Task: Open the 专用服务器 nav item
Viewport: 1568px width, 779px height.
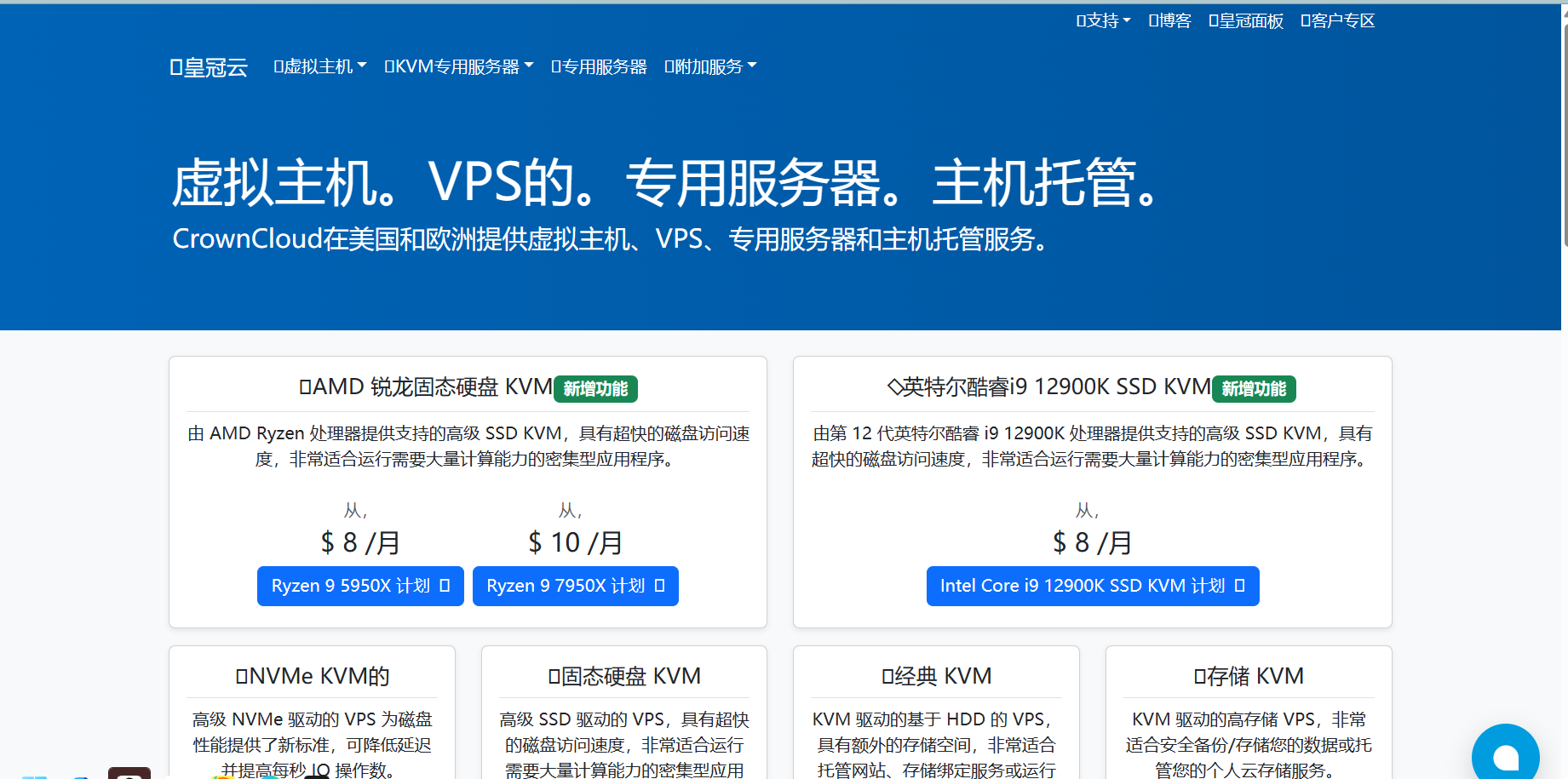Action: point(599,66)
